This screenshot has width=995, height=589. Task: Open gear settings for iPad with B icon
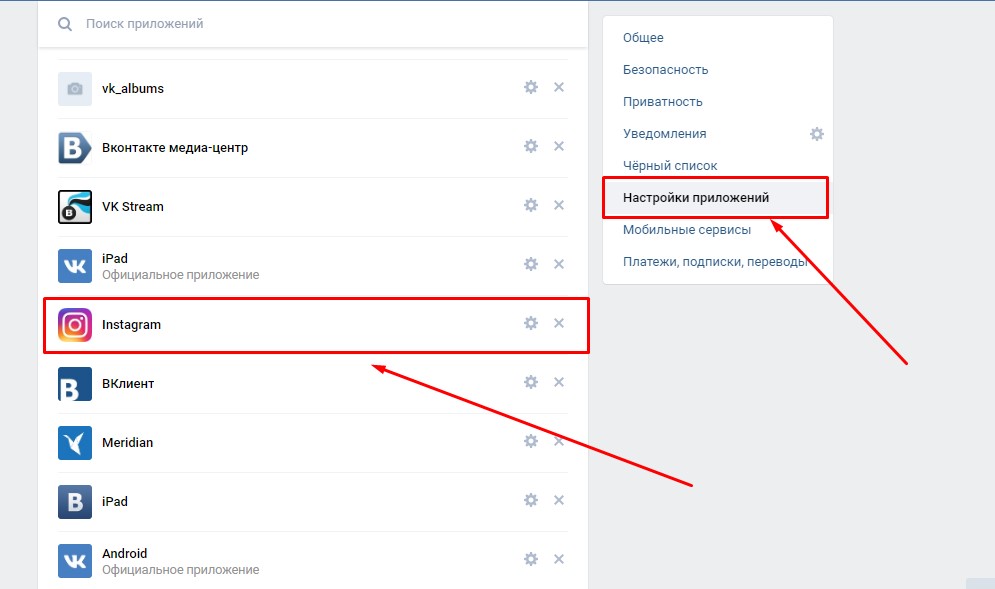(530, 500)
